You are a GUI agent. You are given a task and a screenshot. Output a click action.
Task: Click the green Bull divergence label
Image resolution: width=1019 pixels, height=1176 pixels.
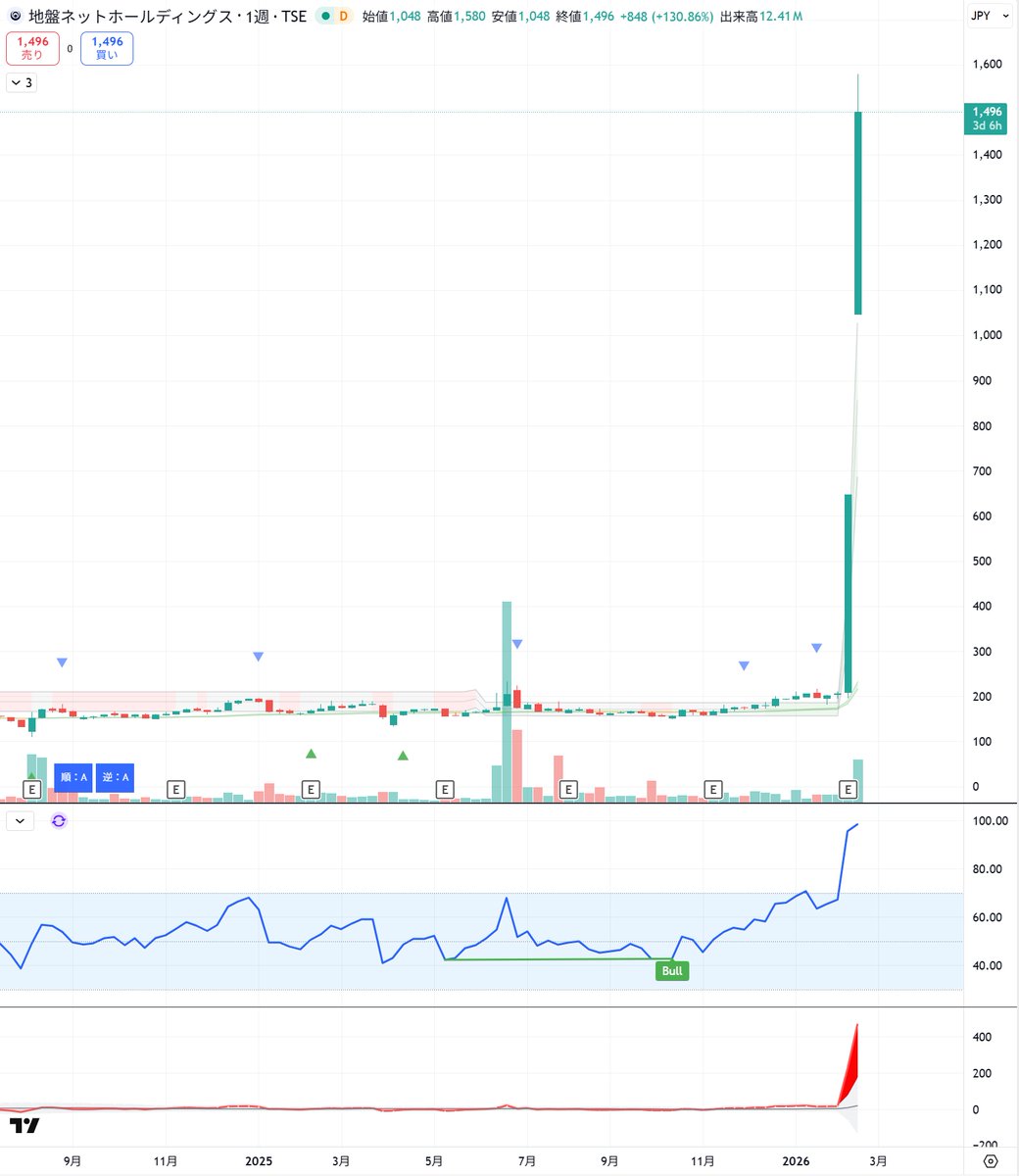tap(672, 971)
